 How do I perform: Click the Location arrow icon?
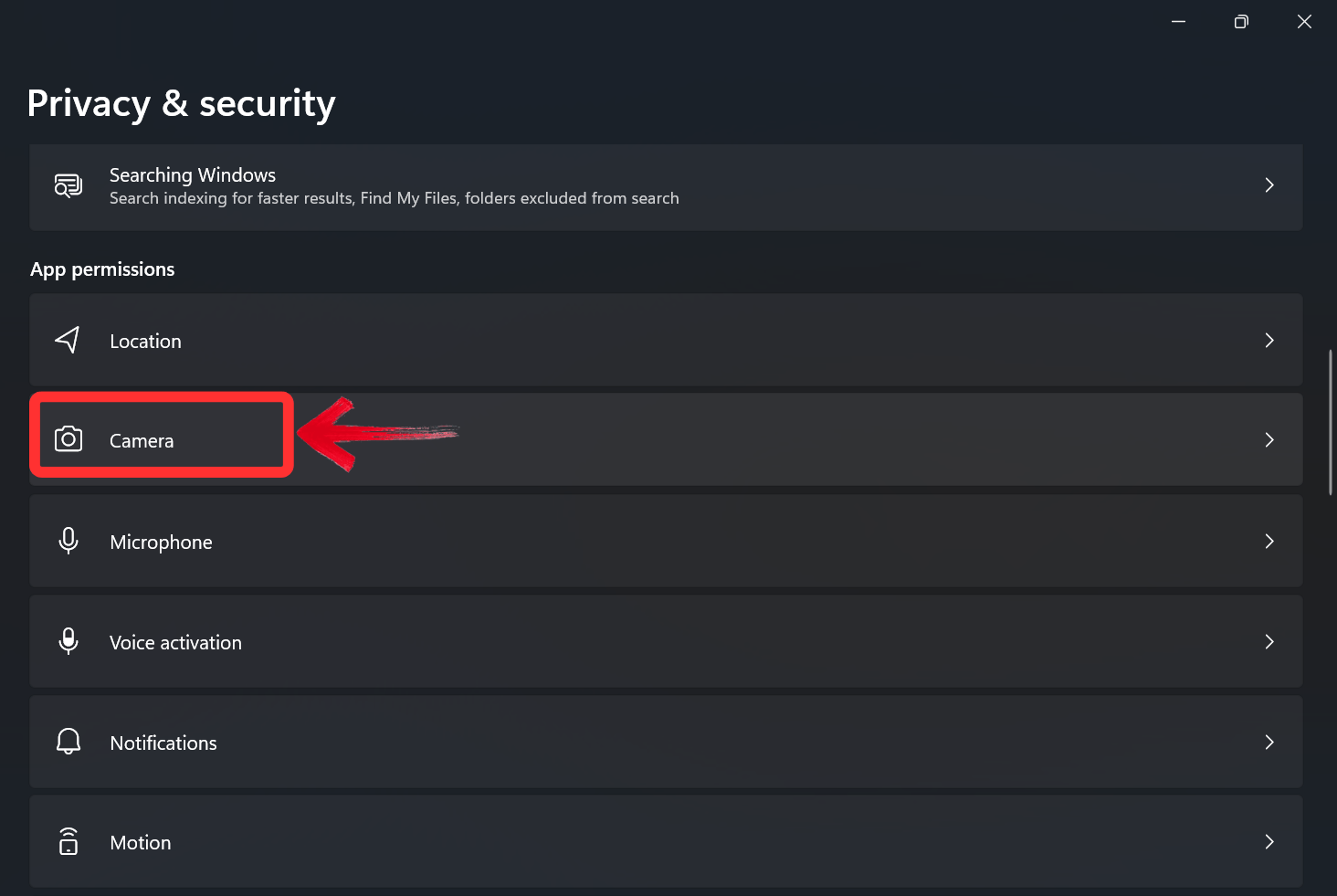pyautogui.click(x=68, y=341)
